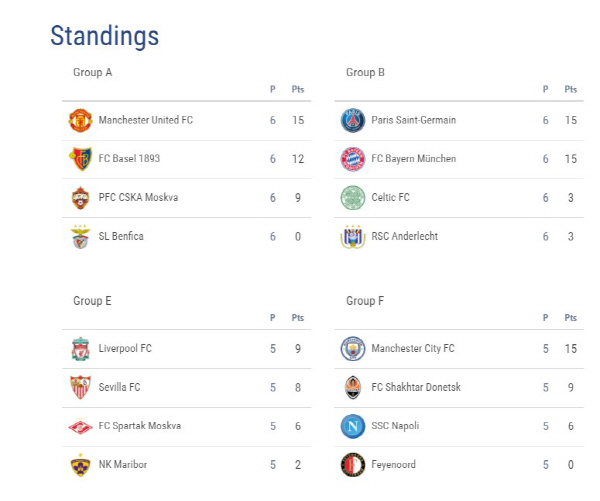This screenshot has height=501, width=600.
Task: Click the FC Bayern München crest
Action: click(353, 159)
